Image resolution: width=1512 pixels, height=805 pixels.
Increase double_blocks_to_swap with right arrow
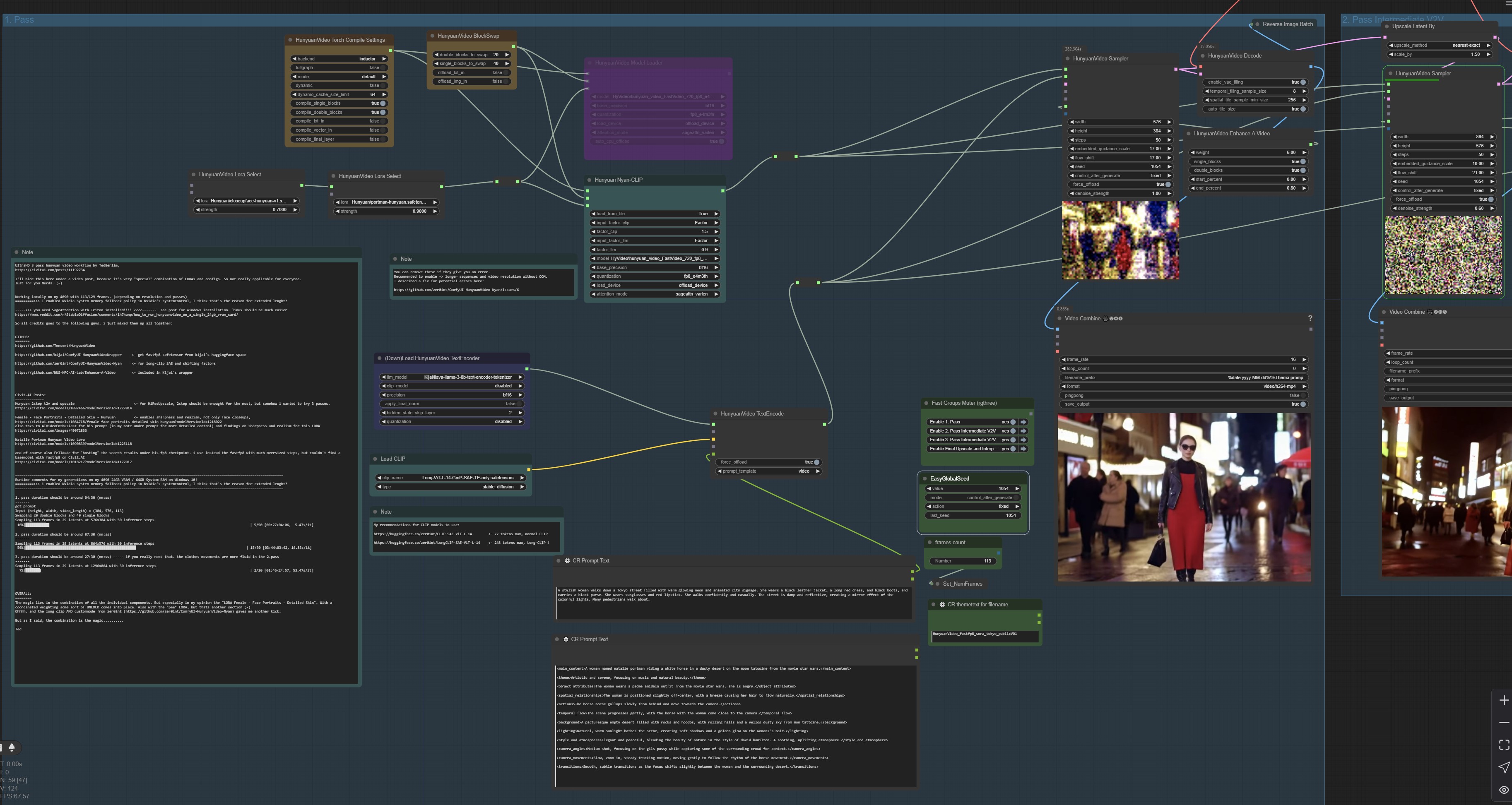(x=507, y=55)
